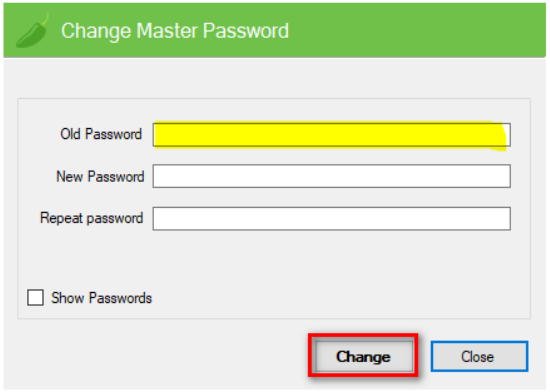Click the Change Master Password title text

point(175,31)
